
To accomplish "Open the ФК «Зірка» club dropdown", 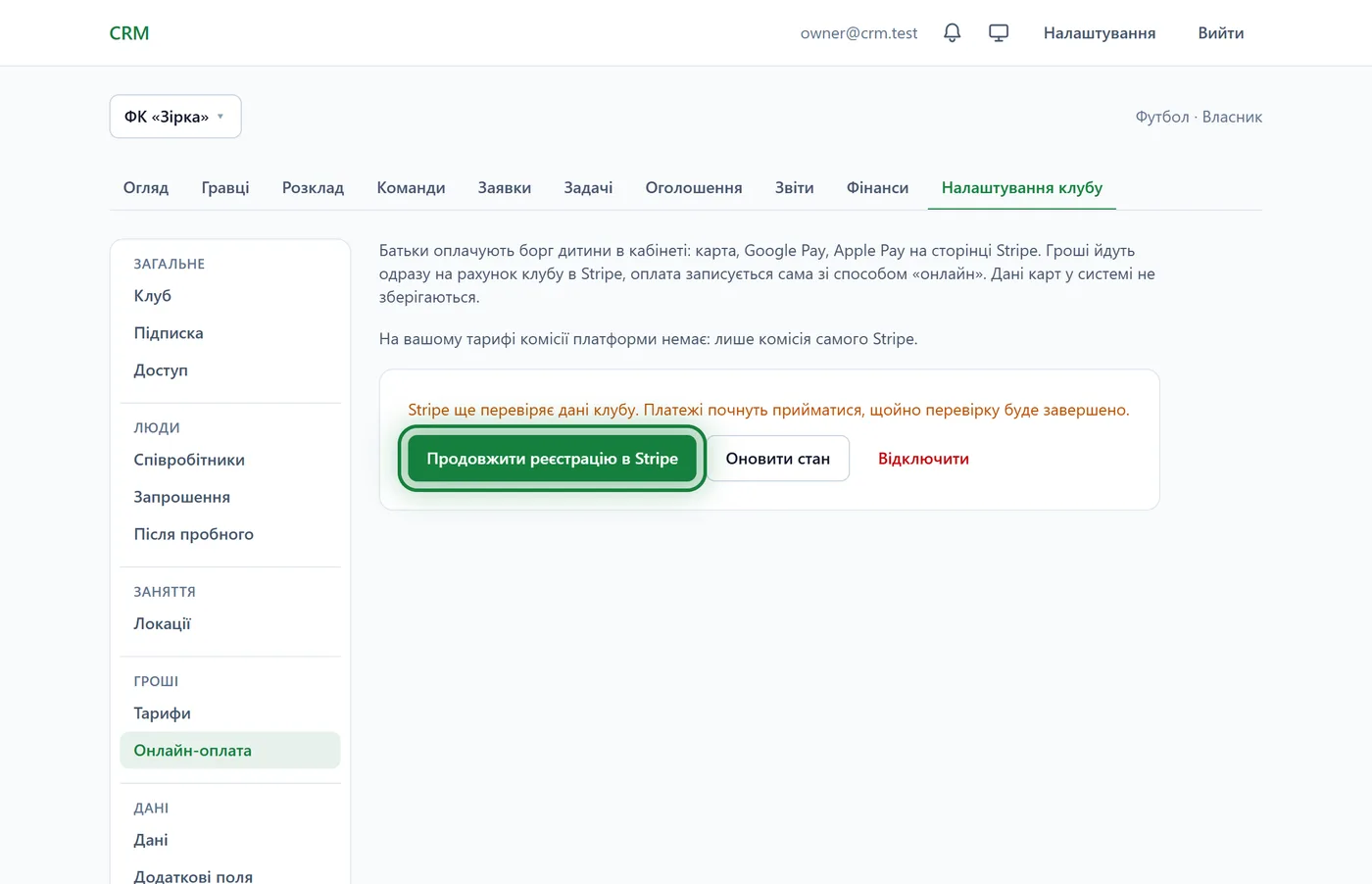I will pyautogui.click(x=175, y=117).
